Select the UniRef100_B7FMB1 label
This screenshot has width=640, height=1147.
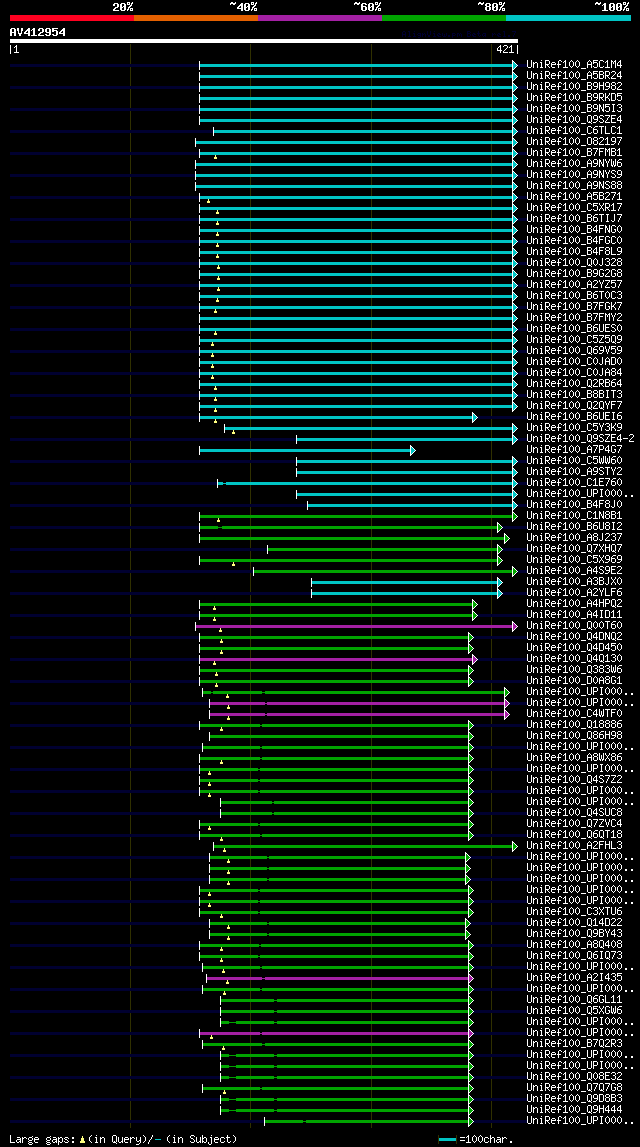coord(574,152)
